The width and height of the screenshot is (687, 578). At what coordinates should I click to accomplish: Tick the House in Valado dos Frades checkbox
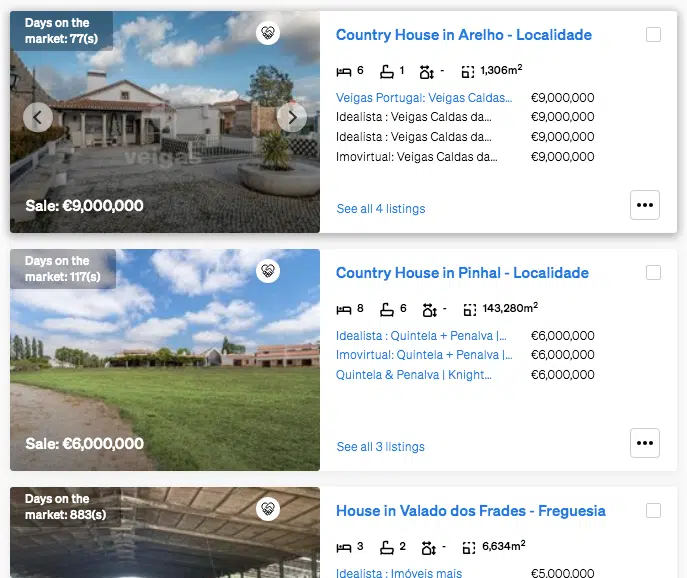pos(653,511)
